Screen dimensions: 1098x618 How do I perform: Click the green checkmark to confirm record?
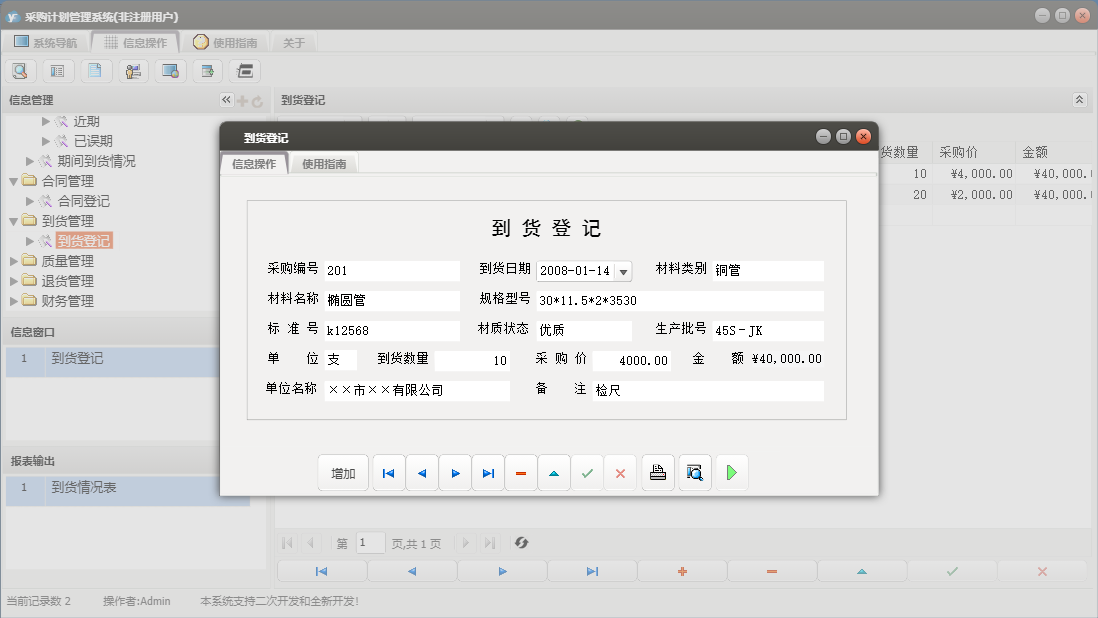[588, 471]
